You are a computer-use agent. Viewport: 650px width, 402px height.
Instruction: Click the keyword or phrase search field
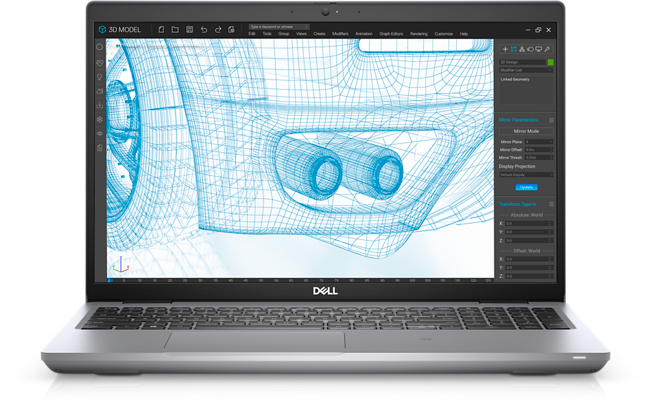279,27
